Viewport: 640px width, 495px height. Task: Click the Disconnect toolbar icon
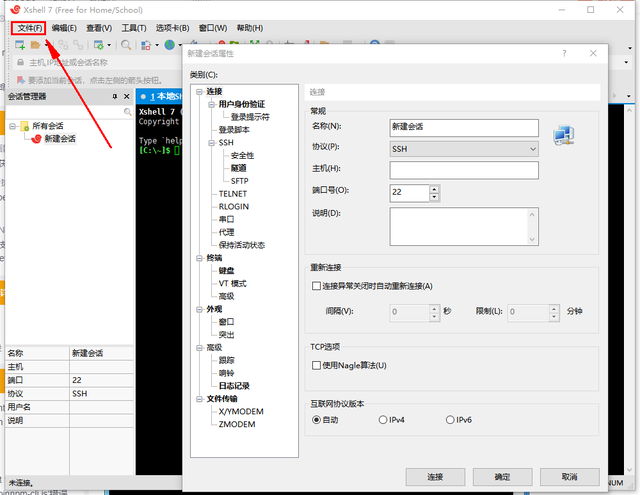pos(78,45)
